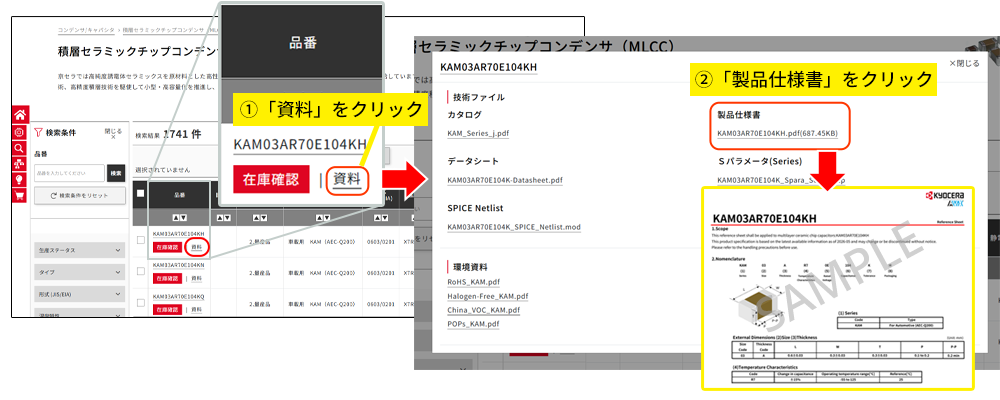
Task: Expand the 形式 (JIS/EIA) dropdown
Action: [x=80, y=293]
